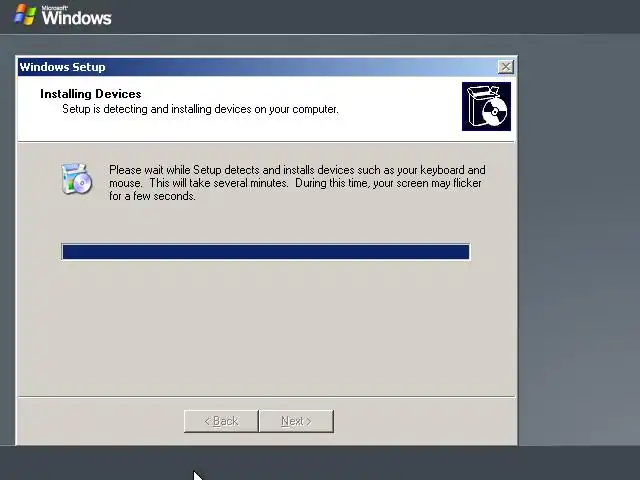This screenshot has width=640, height=480.
Task: Click the disabled Back button
Action: click(221, 421)
